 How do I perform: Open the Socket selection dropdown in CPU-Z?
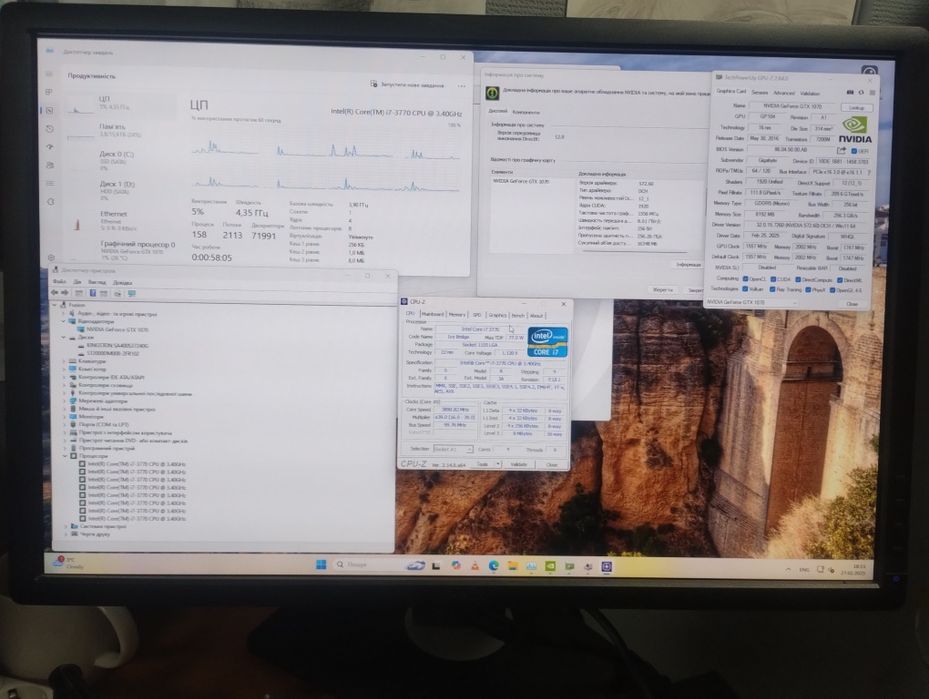pos(453,449)
